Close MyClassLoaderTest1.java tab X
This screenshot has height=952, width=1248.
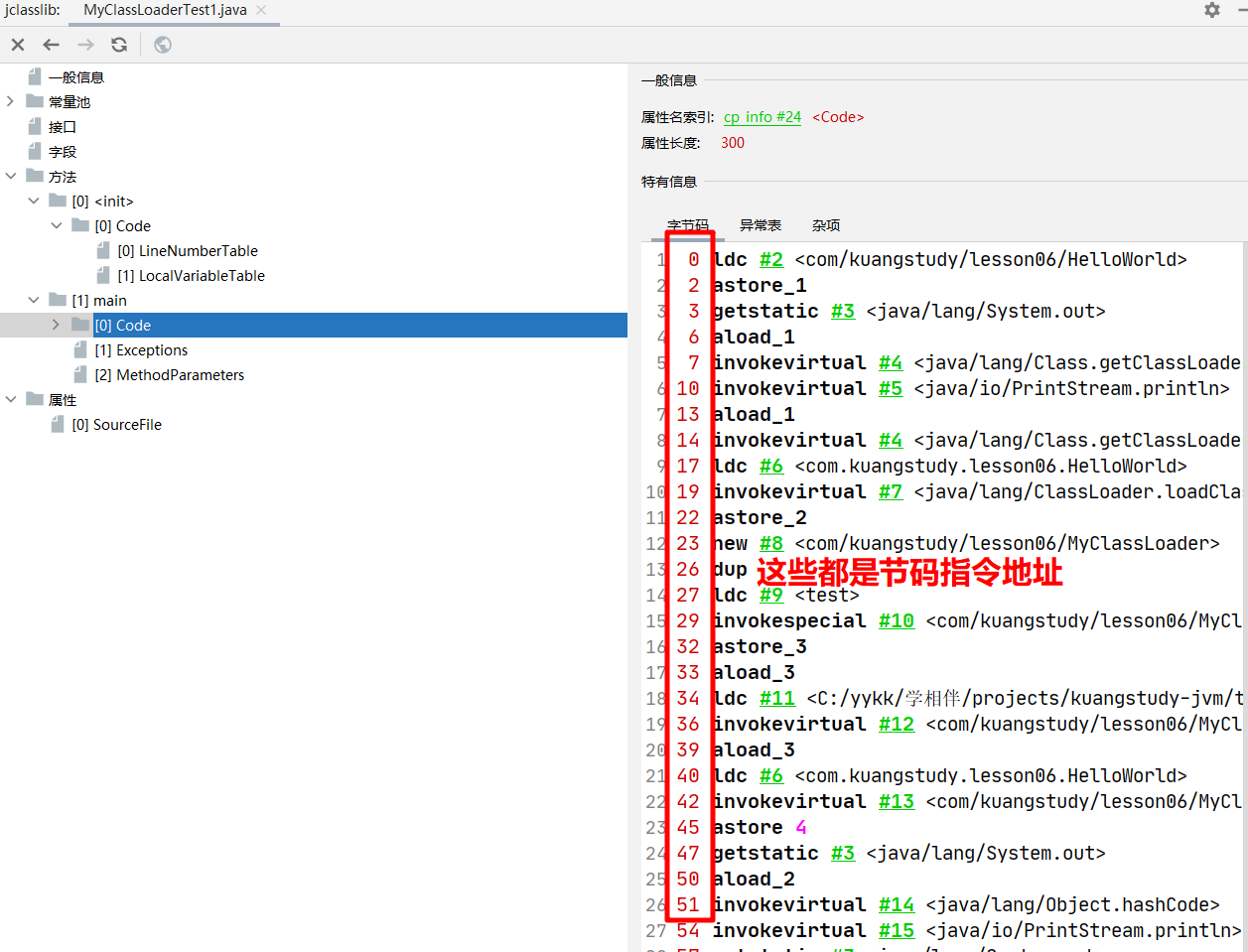point(261,10)
